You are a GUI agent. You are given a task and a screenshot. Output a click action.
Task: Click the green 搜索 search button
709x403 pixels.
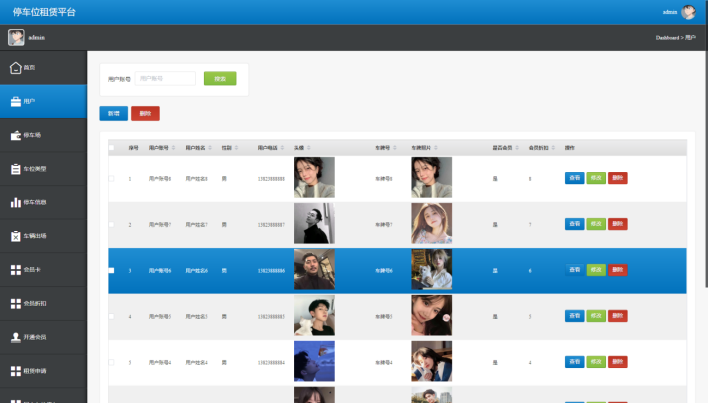[220, 79]
